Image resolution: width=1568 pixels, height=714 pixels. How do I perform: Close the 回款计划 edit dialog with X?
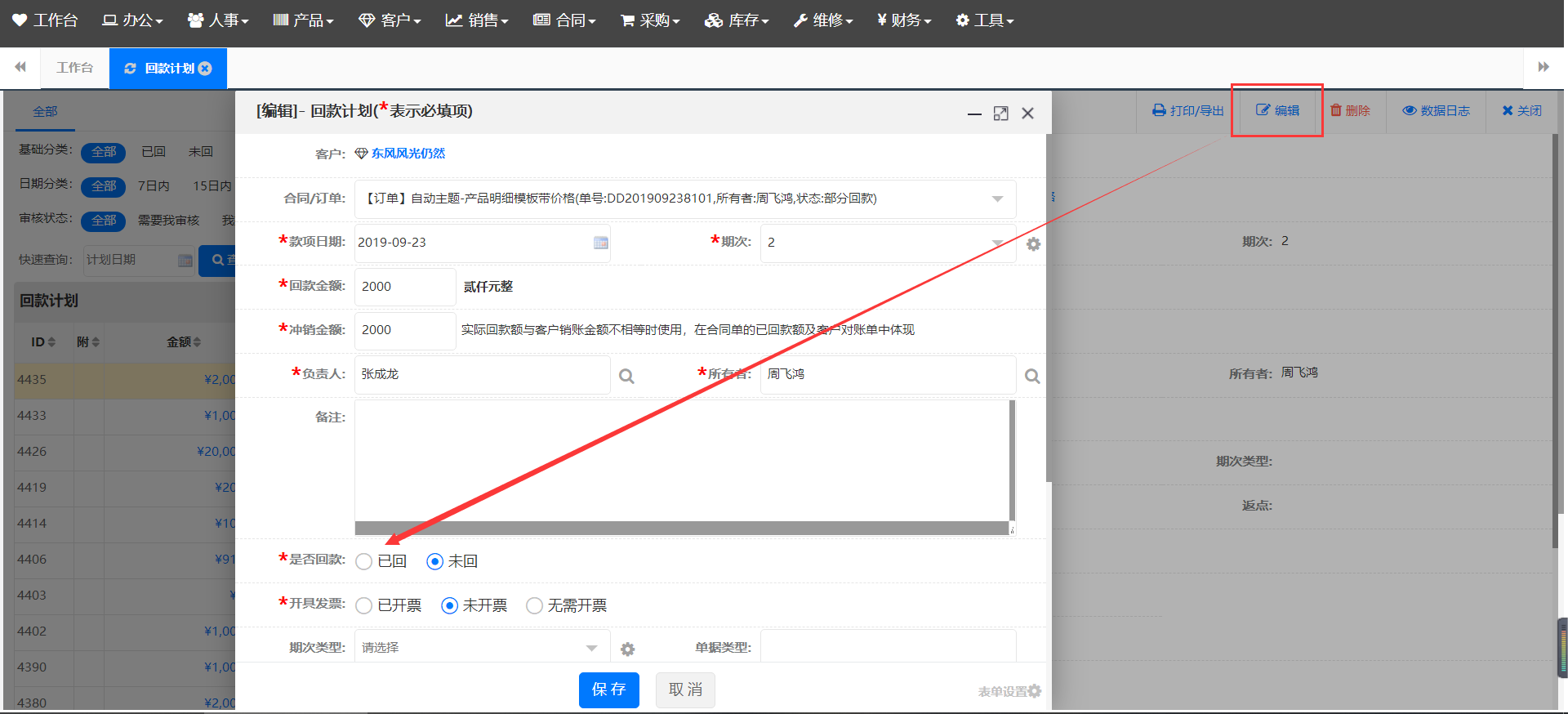click(1027, 114)
